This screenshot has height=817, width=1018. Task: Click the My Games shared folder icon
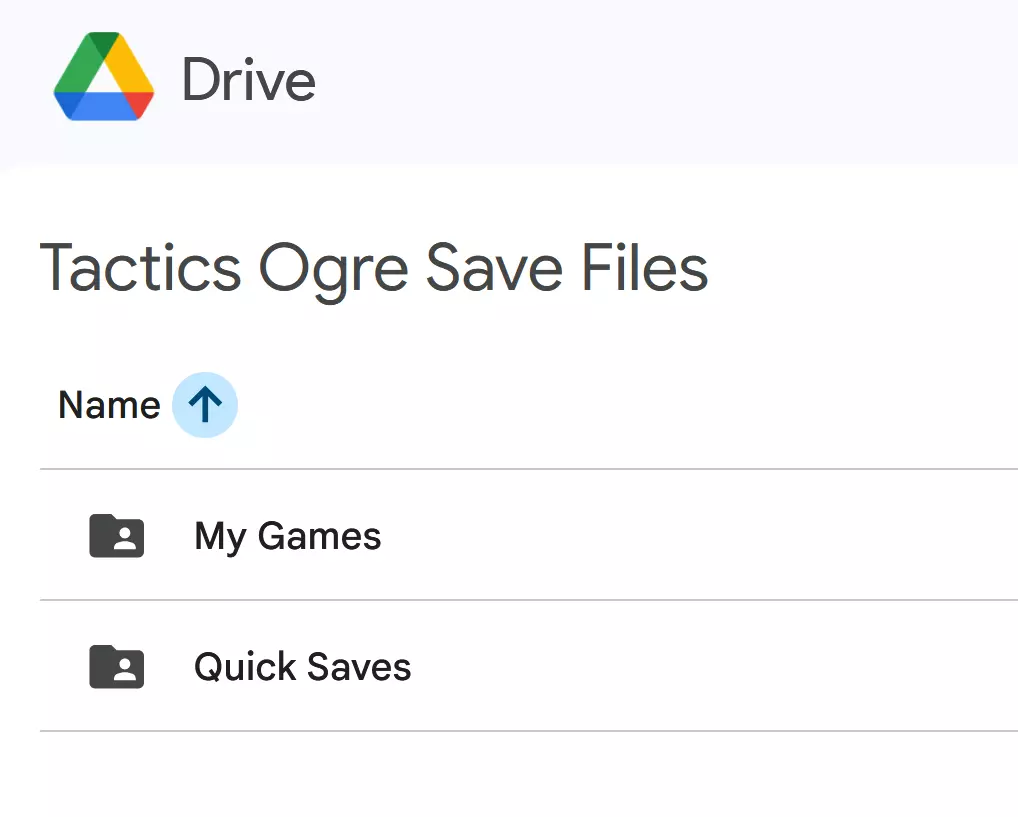[x=117, y=536]
